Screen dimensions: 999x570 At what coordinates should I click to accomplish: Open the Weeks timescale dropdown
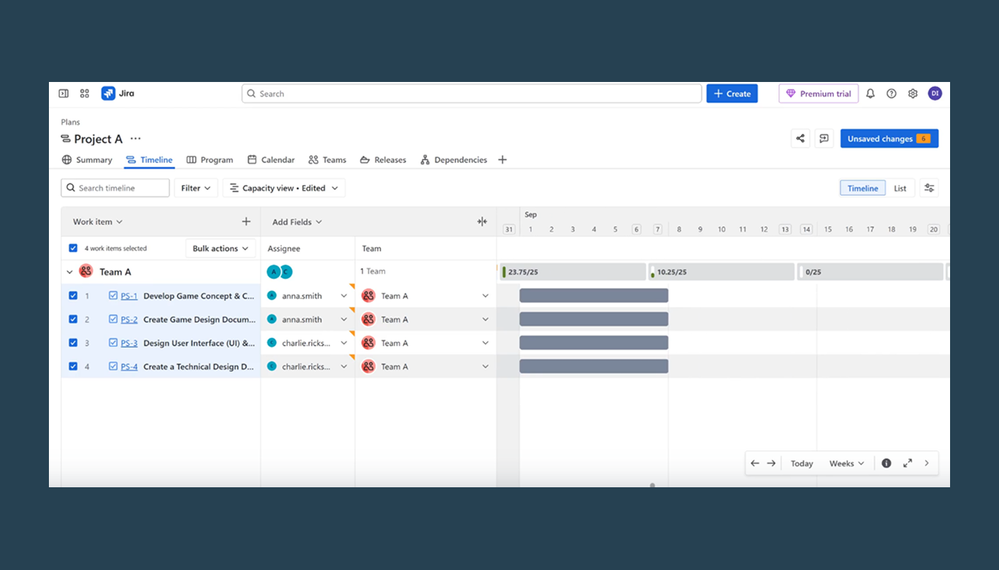point(846,463)
